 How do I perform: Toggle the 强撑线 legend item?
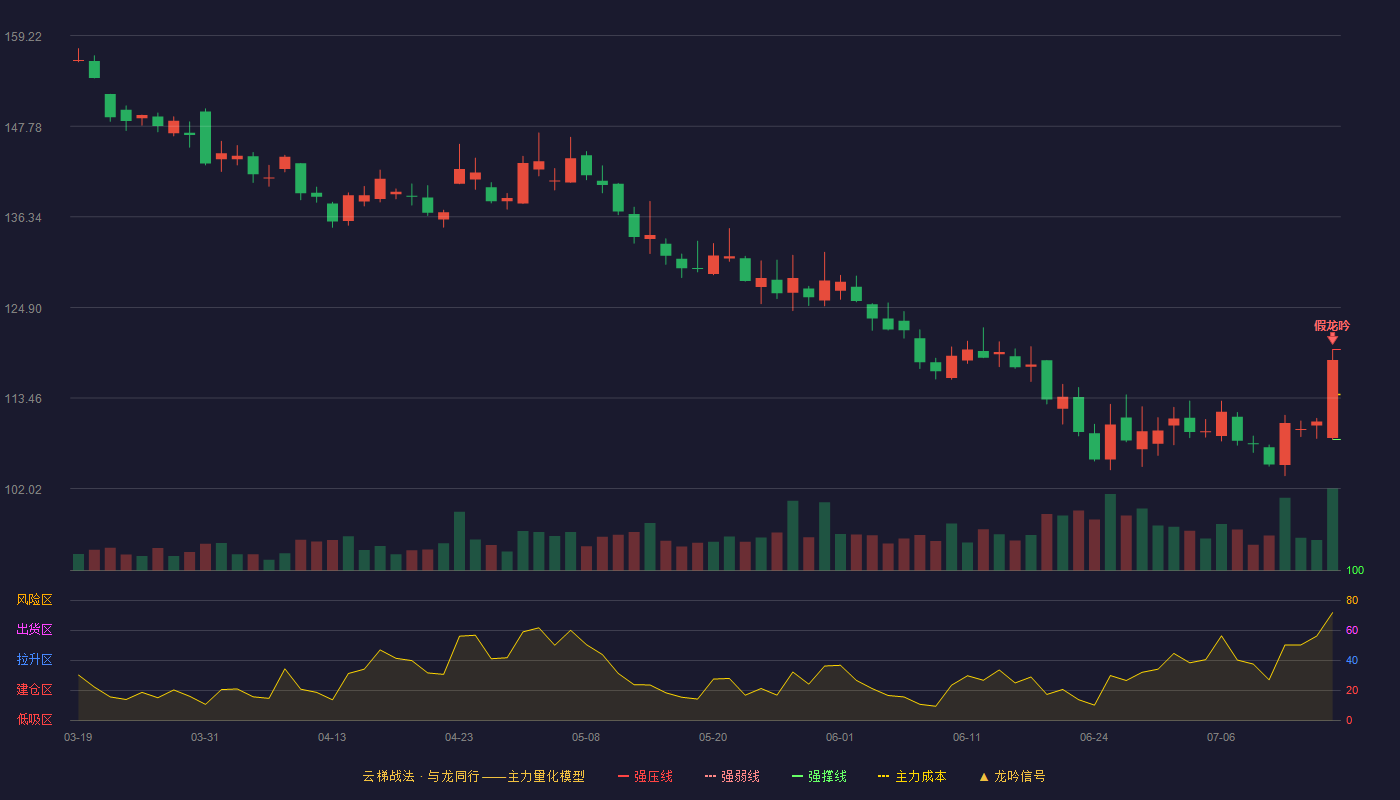pyautogui.click(x=819, y=776)
